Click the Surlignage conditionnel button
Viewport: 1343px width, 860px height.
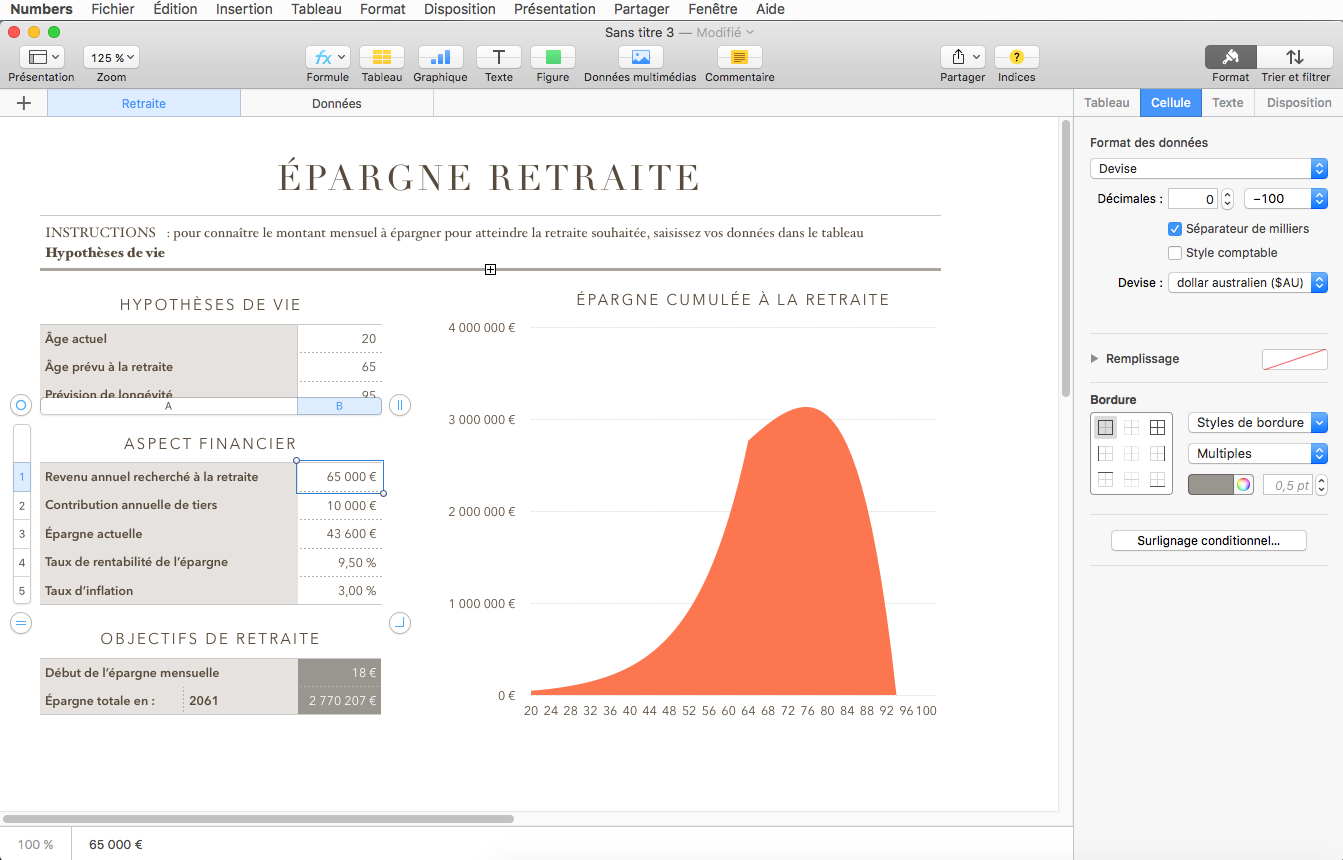[x=1209, y=541]
